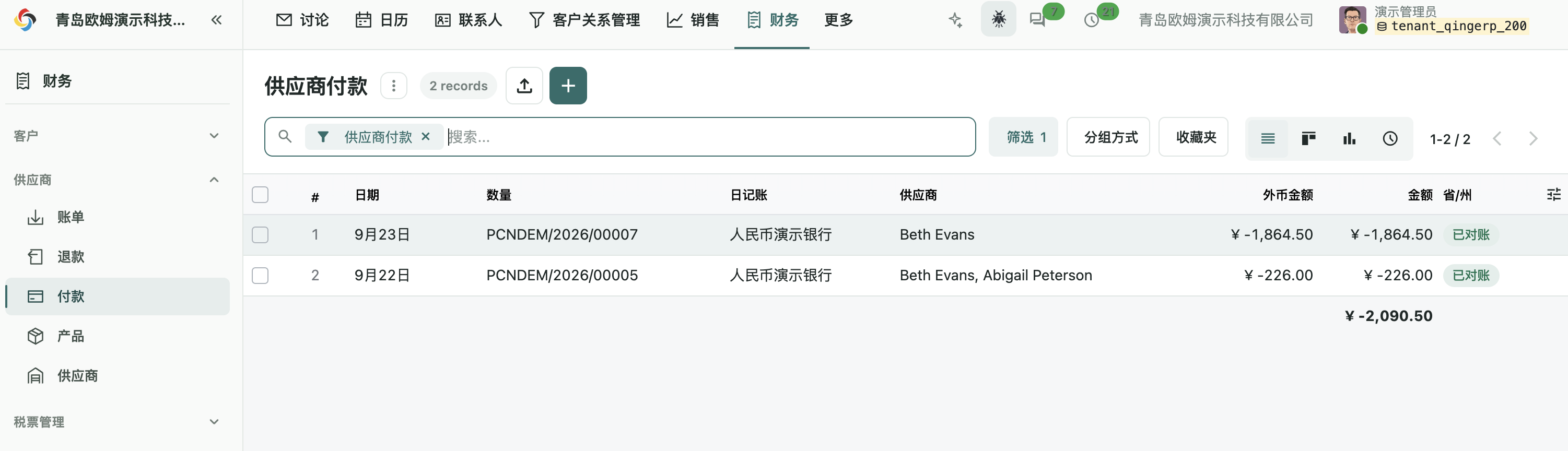The height and width of the screenshot is (451, 1568).
Task: Sort by 日记账 column header
Action: (748, 195)
